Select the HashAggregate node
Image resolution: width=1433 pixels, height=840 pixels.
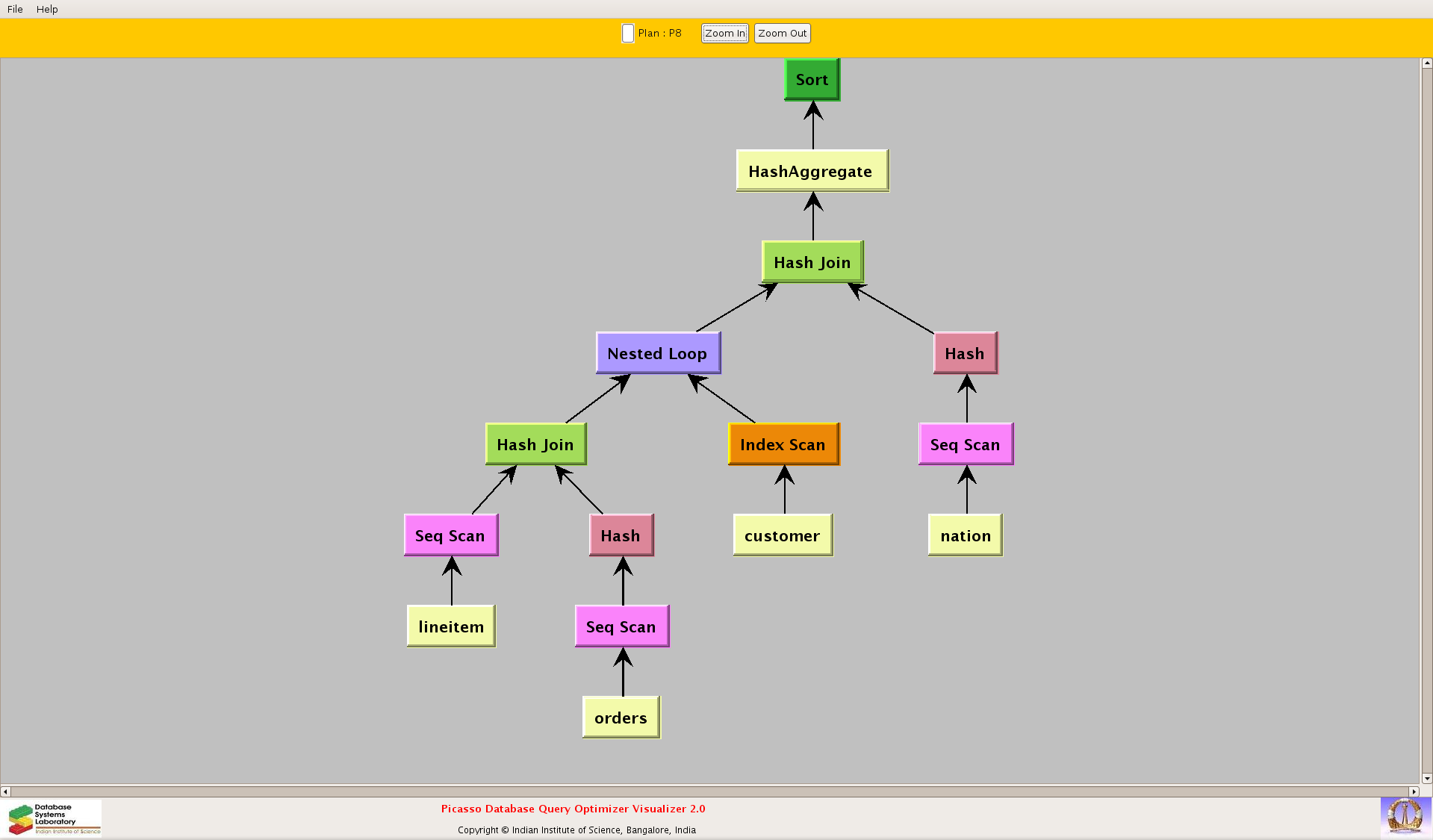click(x=812, y=171)
